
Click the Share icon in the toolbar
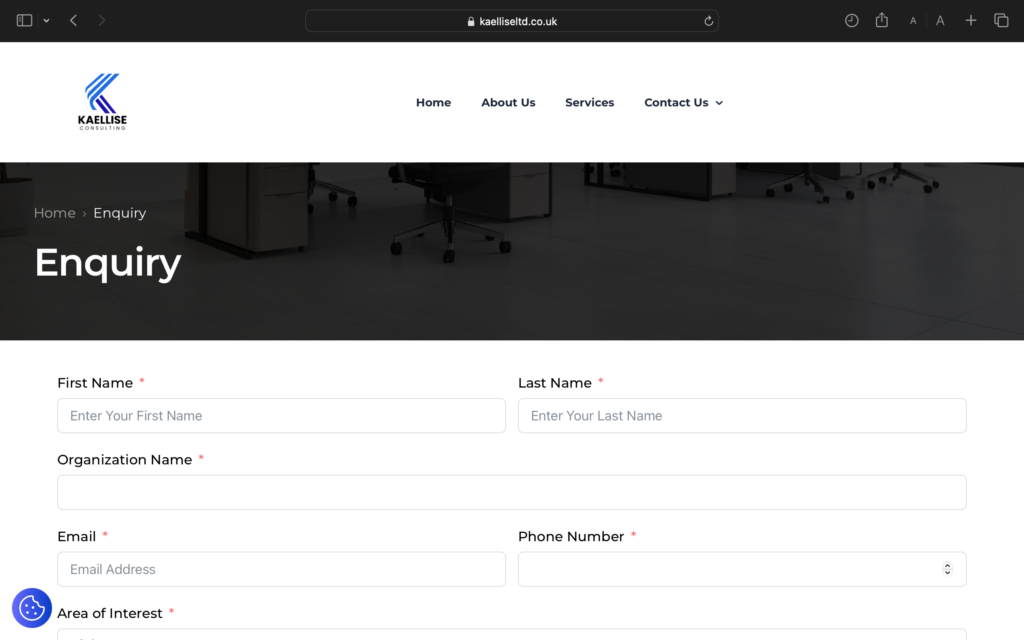tap(881, 20)
